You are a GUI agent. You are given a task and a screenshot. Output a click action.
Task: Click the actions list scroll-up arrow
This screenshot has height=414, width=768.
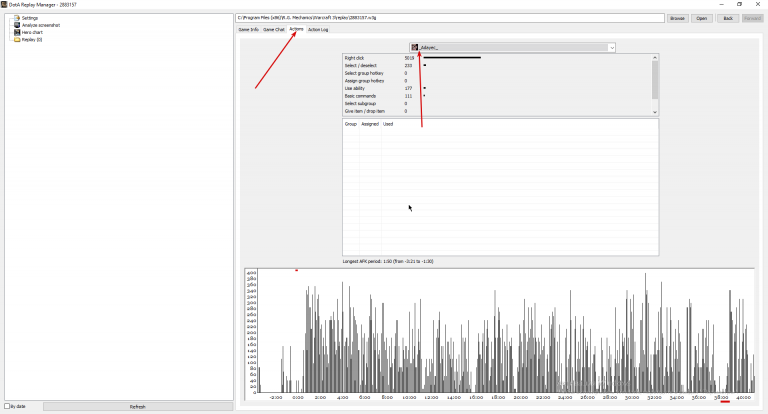coord(655,58)
